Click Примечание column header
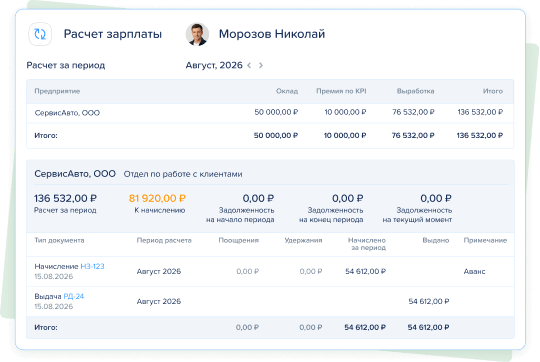 coord(485,240)
